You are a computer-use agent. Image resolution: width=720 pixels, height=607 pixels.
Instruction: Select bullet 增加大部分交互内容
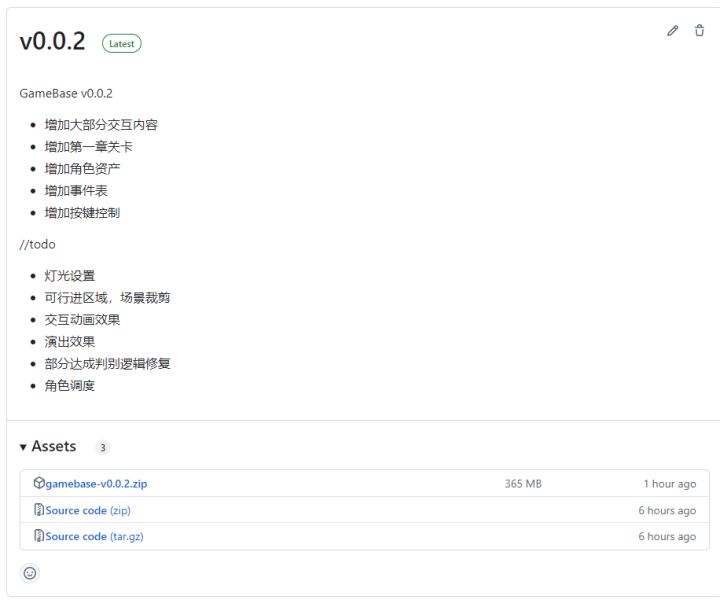101,125
